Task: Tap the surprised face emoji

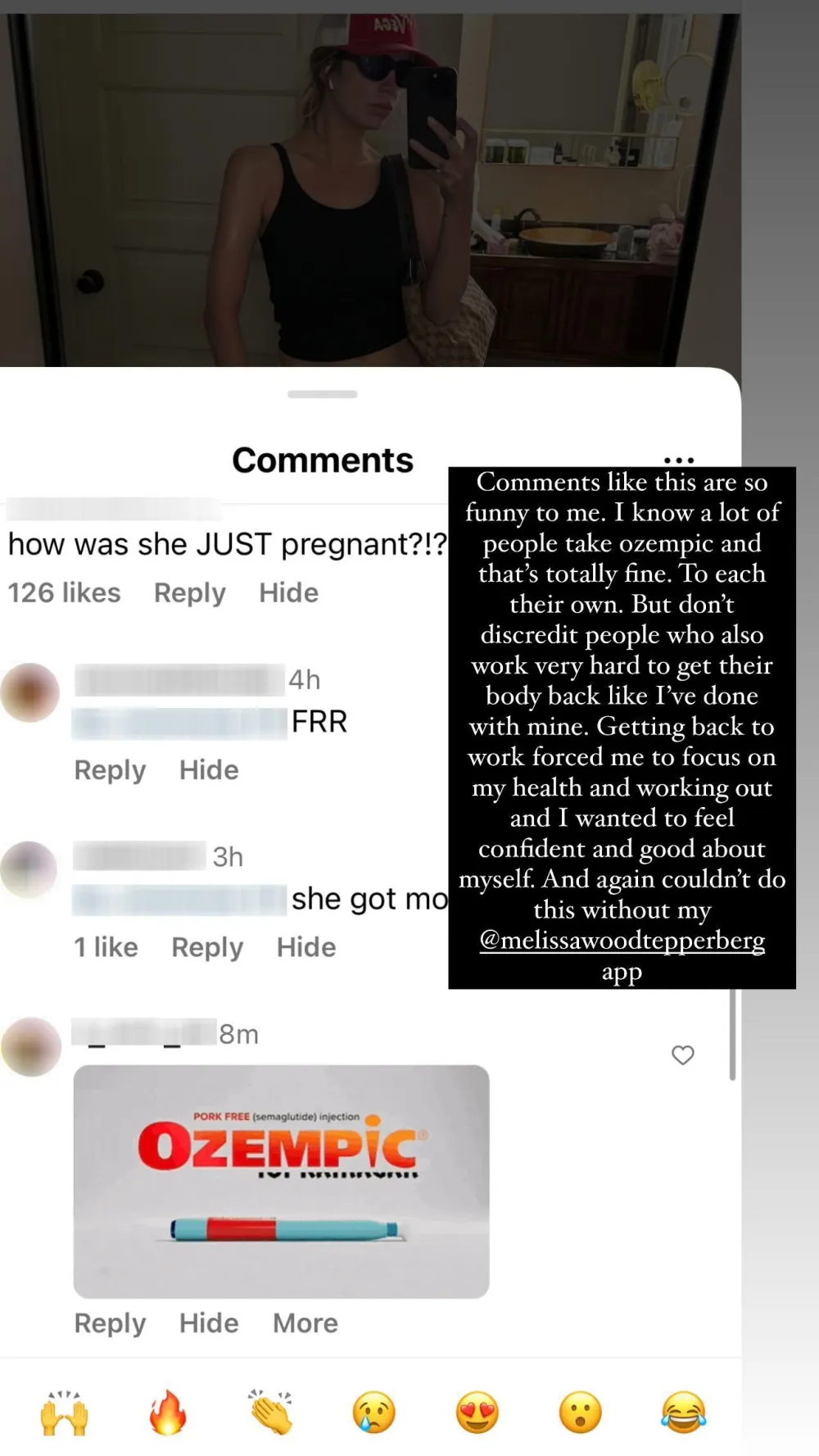Action: point(581,1413)
